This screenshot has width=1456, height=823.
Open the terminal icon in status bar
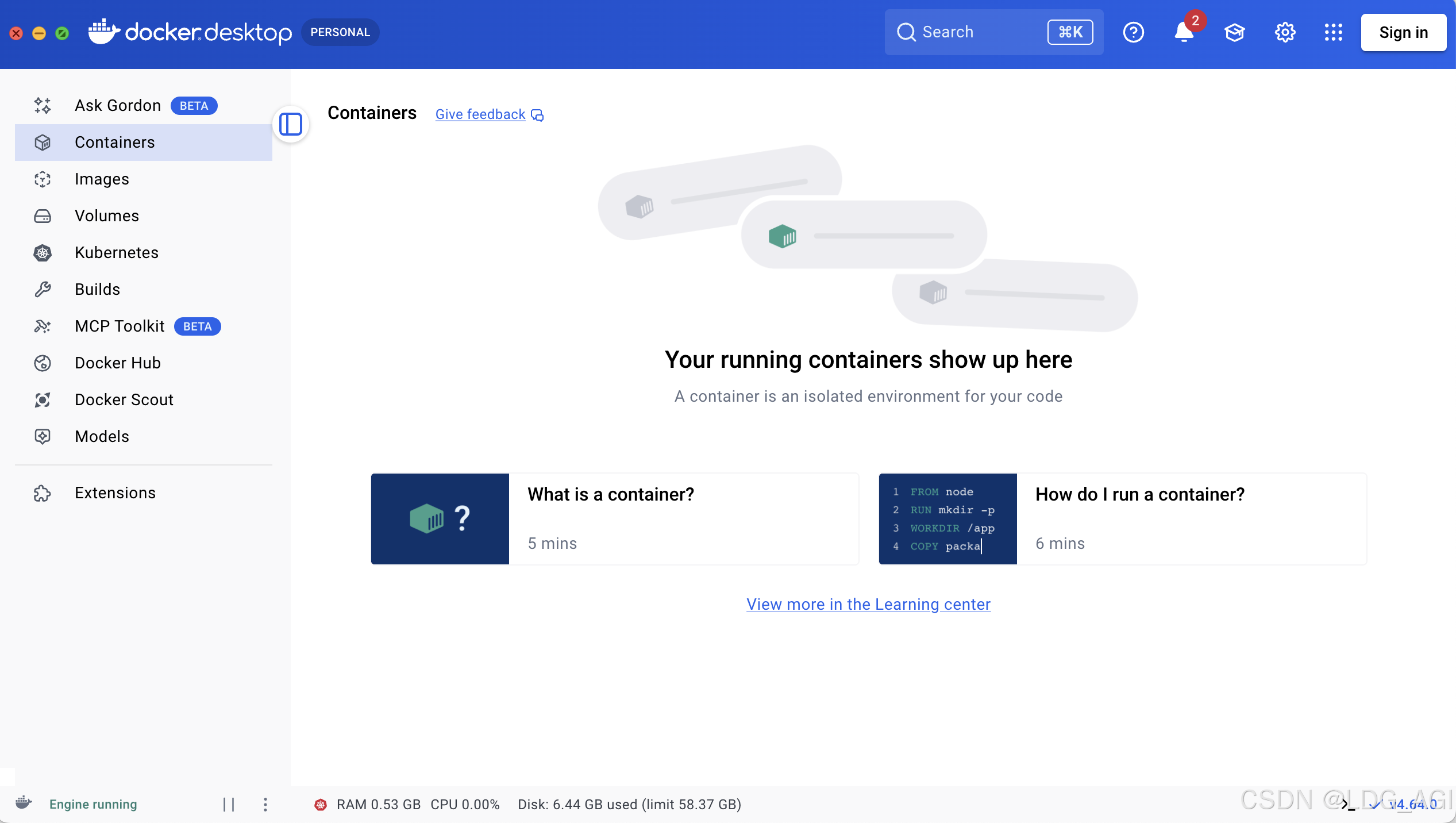1348,805
